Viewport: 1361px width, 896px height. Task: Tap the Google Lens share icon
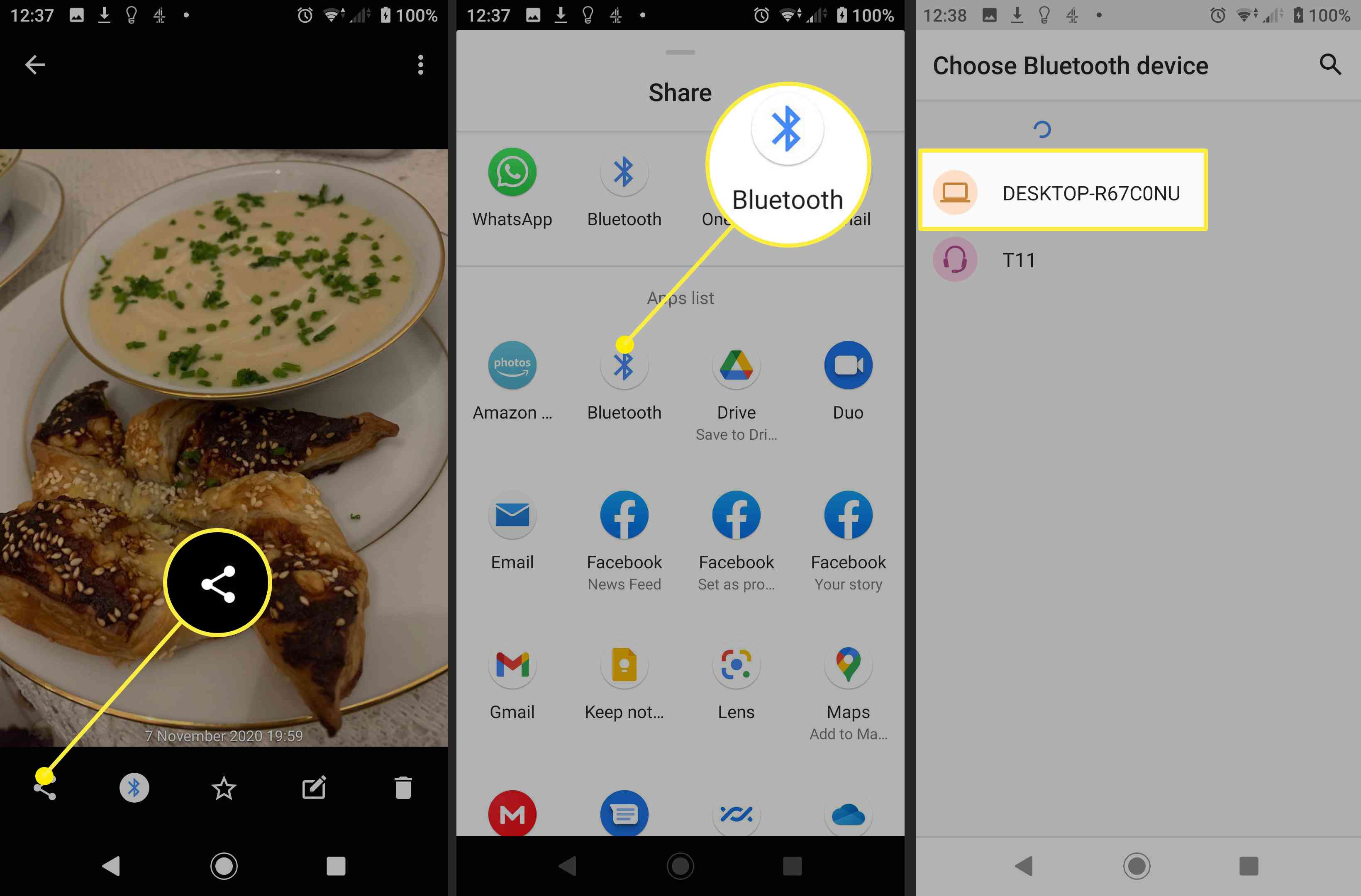click(x=736, y=665)
